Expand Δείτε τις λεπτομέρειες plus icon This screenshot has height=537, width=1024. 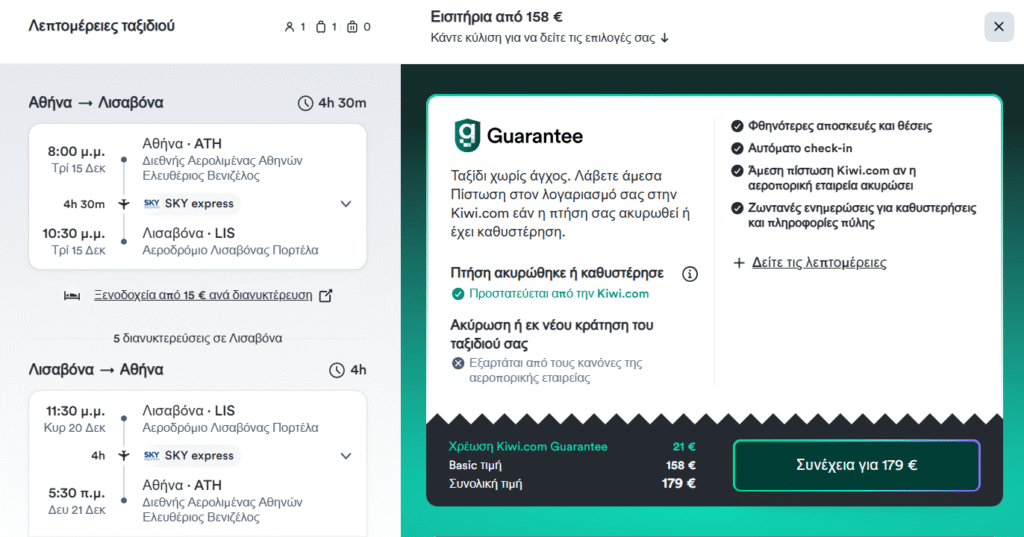pyautogui.click(x=739, y=263)
